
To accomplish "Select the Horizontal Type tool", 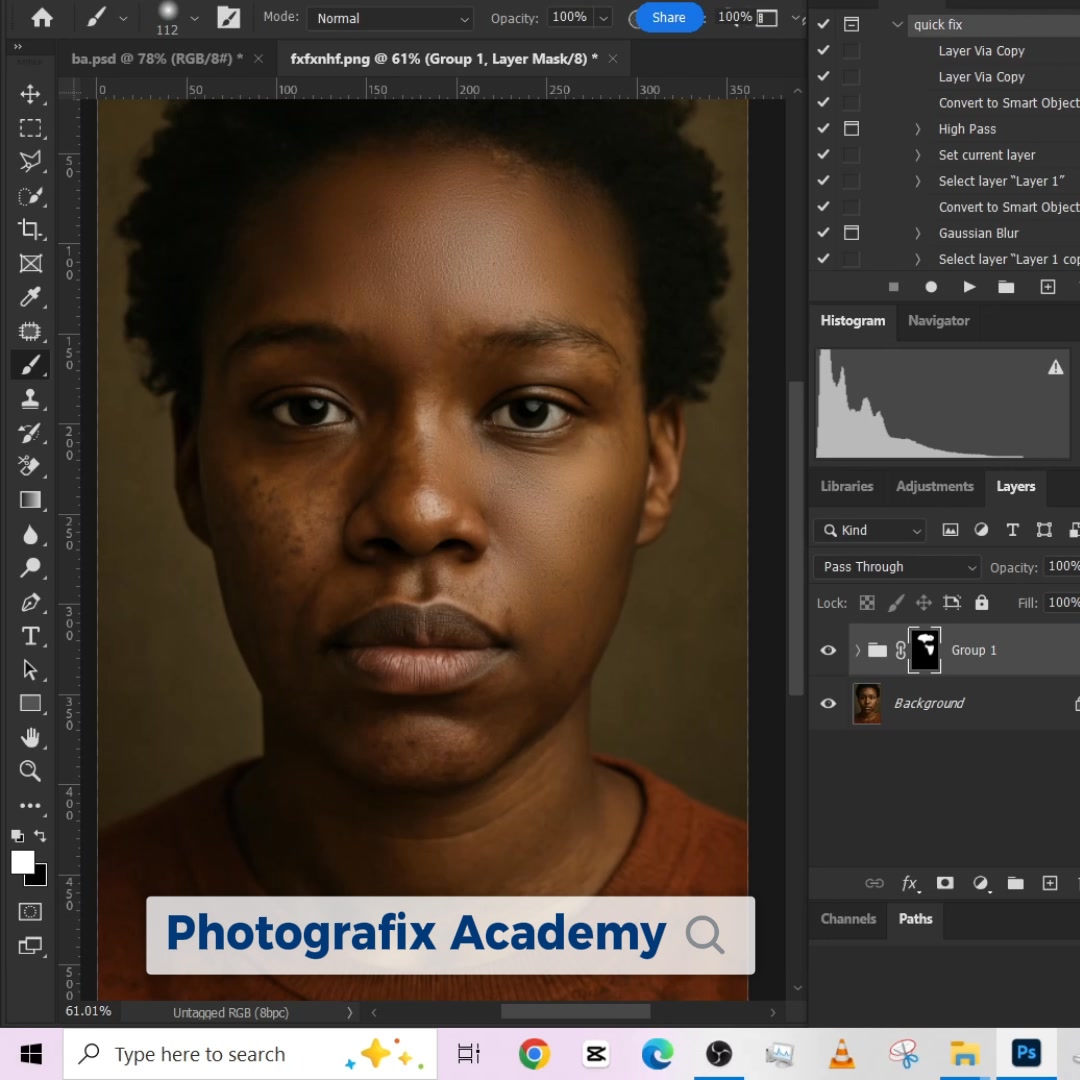I will coord(30,636).
